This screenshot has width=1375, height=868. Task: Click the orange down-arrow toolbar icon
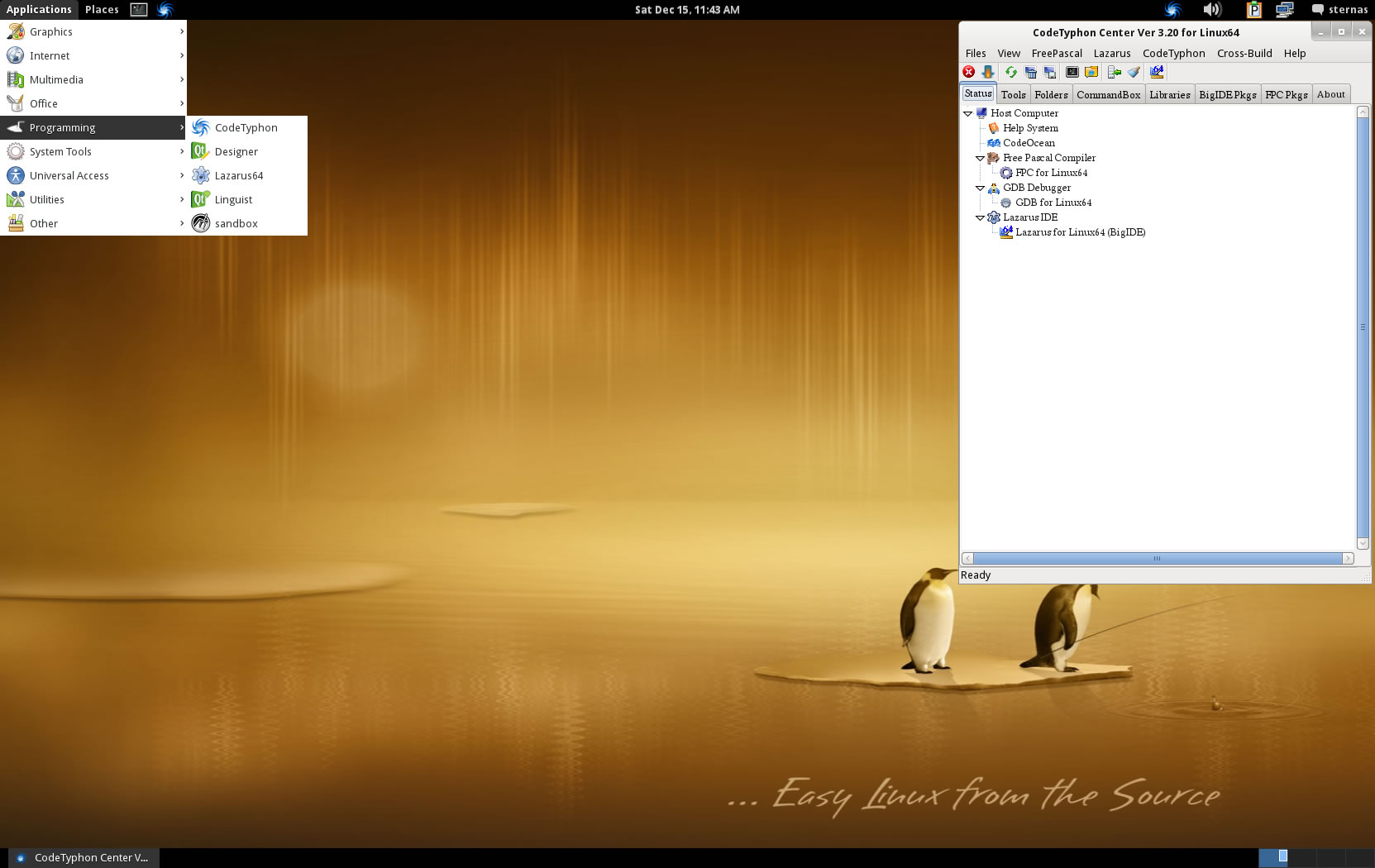987,72
